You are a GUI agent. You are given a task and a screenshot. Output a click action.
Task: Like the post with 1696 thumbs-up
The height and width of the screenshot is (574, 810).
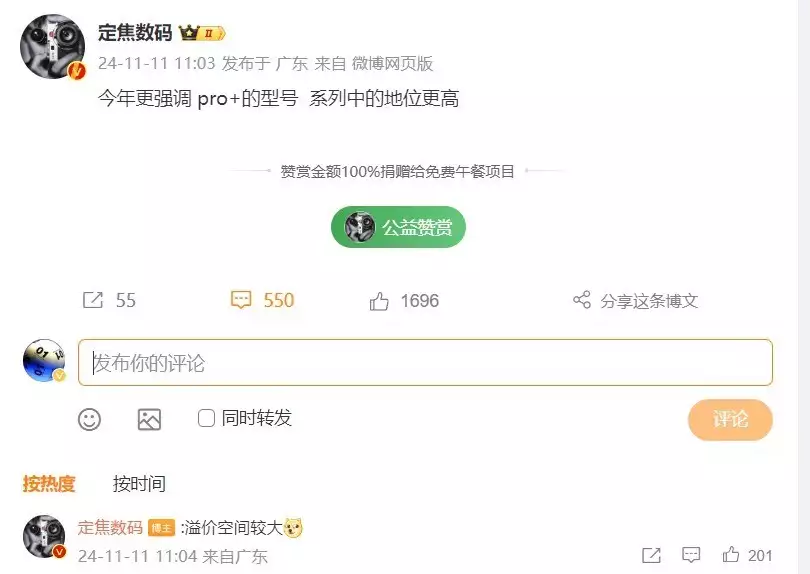(x=379, y=301)
